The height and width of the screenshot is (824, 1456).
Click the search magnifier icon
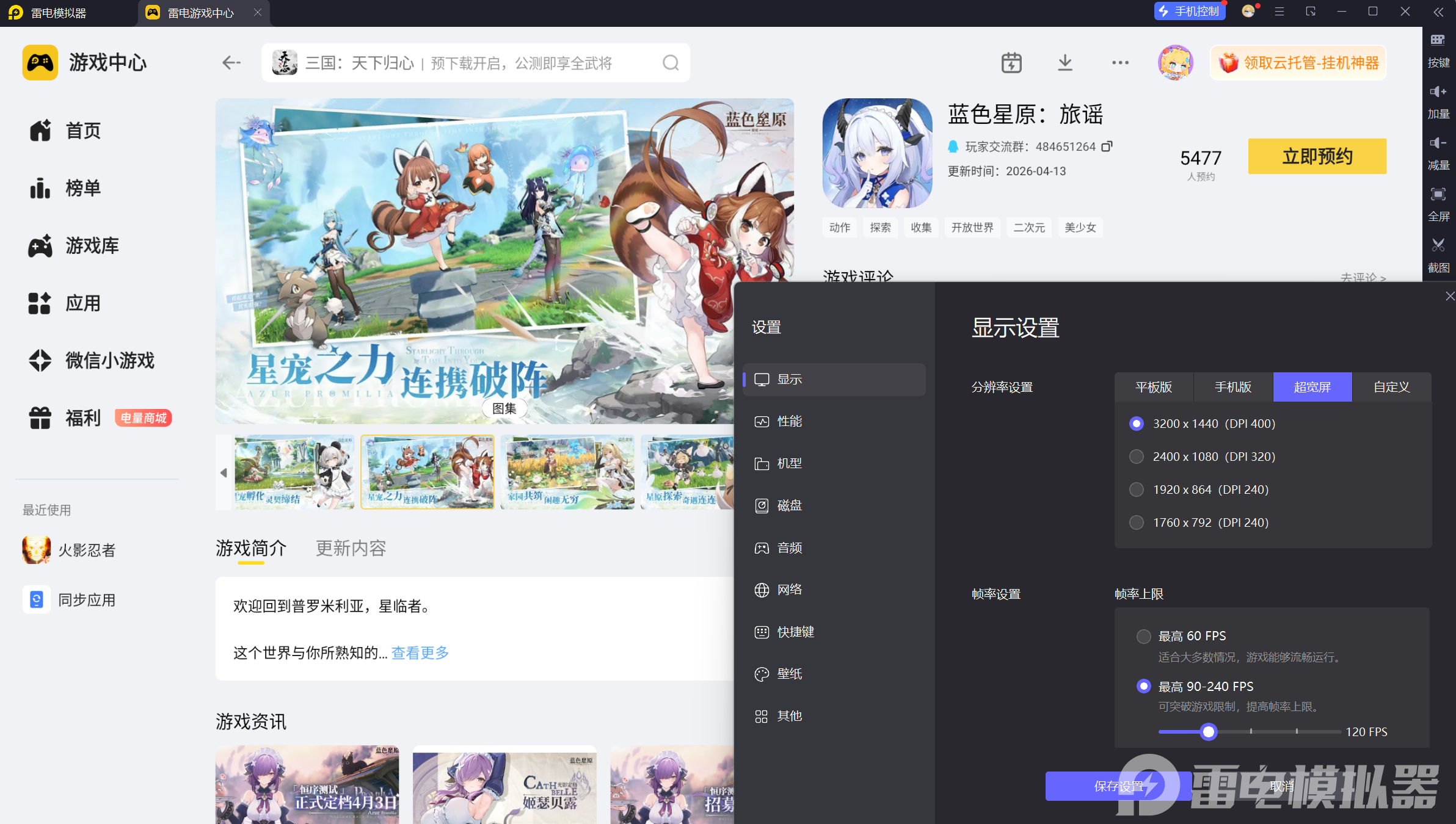pyautogui.click(x=671, y=63)
